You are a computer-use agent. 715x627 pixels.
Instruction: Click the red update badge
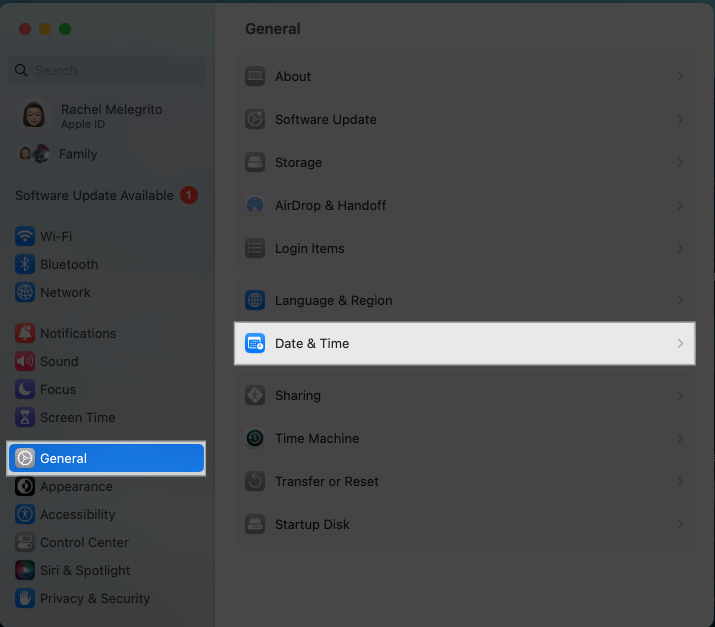(x=189, y=195)
